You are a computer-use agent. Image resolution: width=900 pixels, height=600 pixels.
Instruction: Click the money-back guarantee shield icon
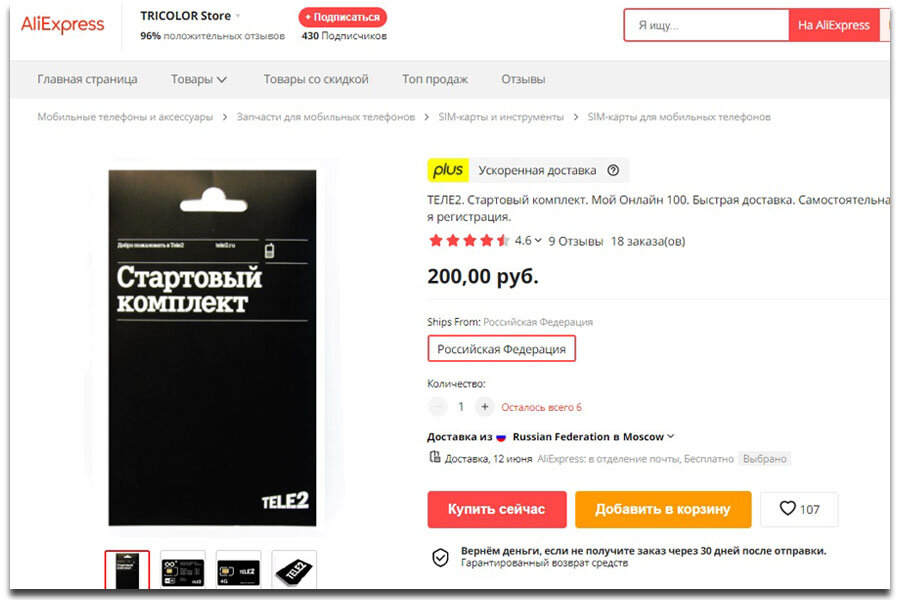(x=440, y=557)
